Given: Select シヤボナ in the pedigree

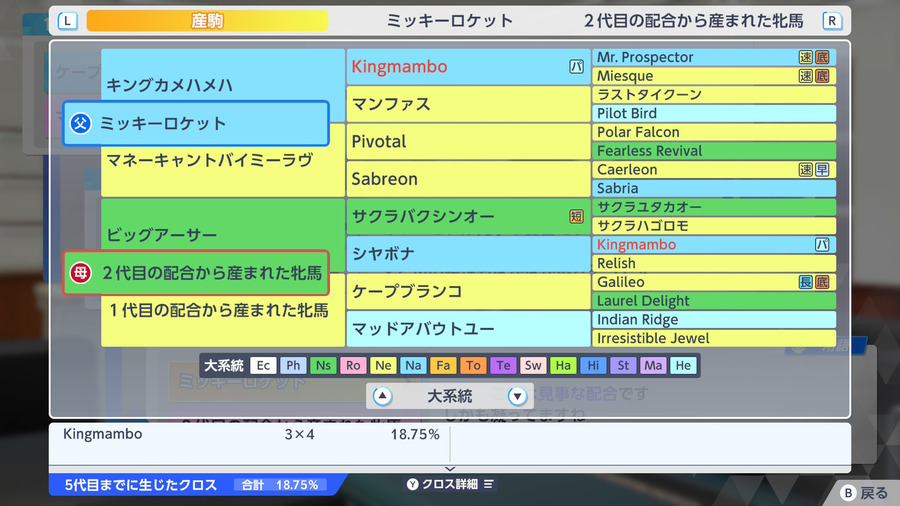Looking at the screenshot, I should pos(468,254).
